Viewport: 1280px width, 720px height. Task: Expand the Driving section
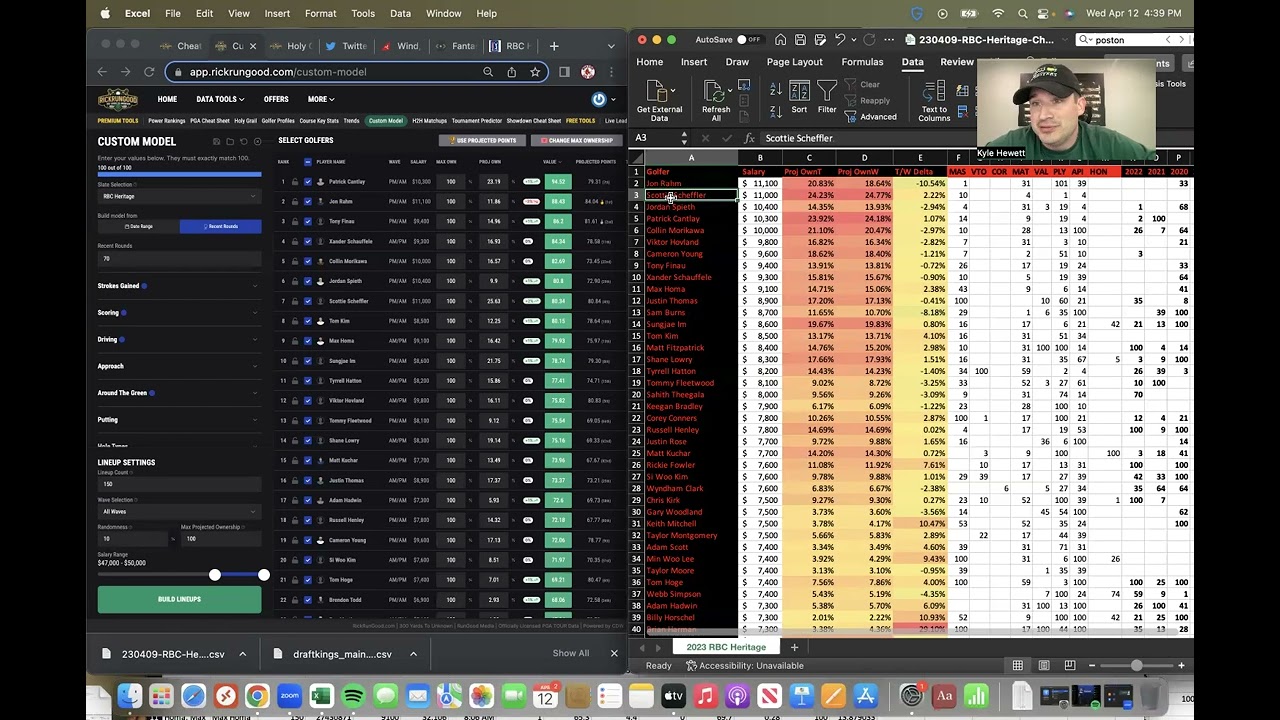pyautogui.click(x=179, y=340)
